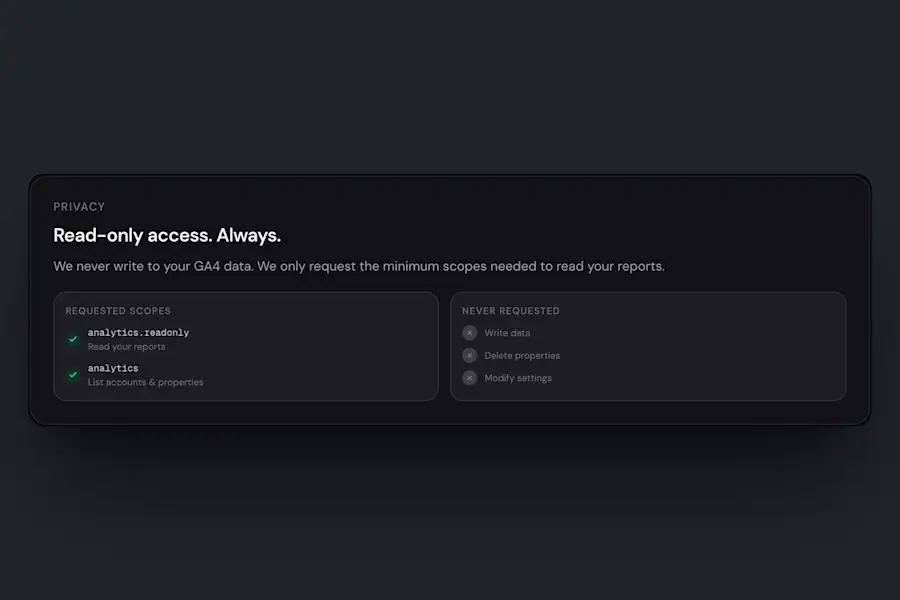
Task: Click green checkmark beside analytics.readonly scope
Action: 73,339
